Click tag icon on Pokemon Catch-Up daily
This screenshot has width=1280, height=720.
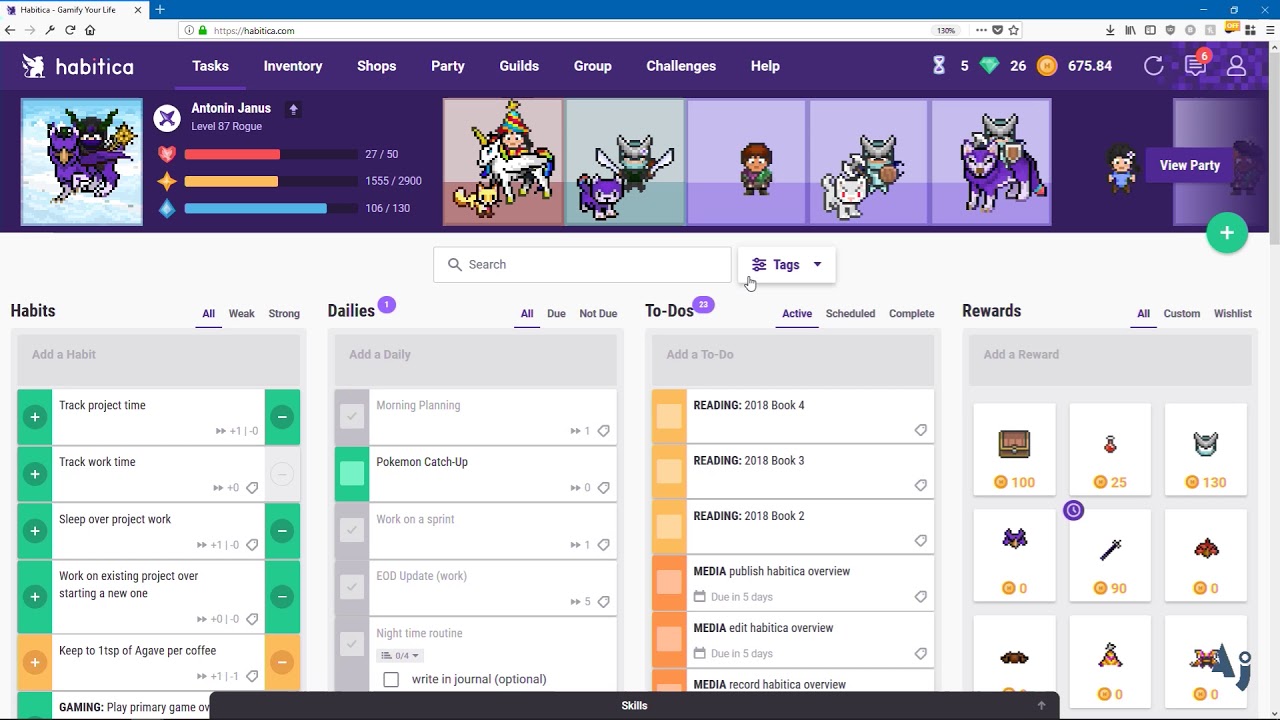pos(604,488)
